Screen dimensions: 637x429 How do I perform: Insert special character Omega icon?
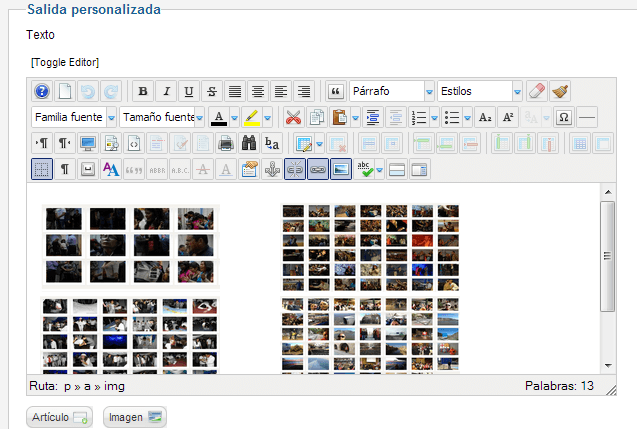pos(564,117)
